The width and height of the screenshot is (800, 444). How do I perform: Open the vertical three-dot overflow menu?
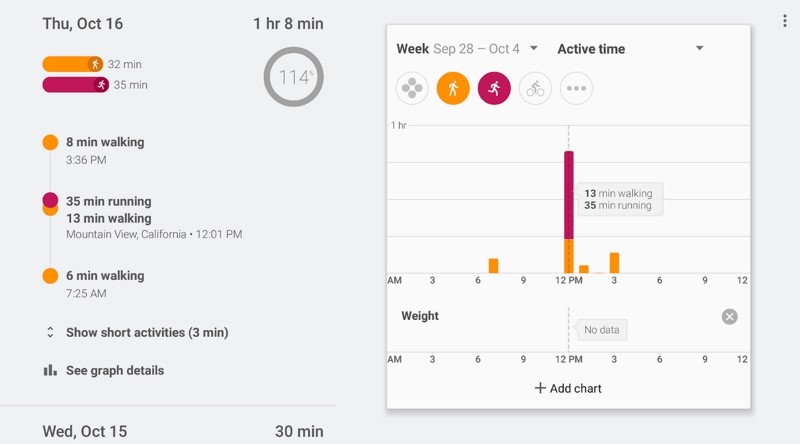784,21
